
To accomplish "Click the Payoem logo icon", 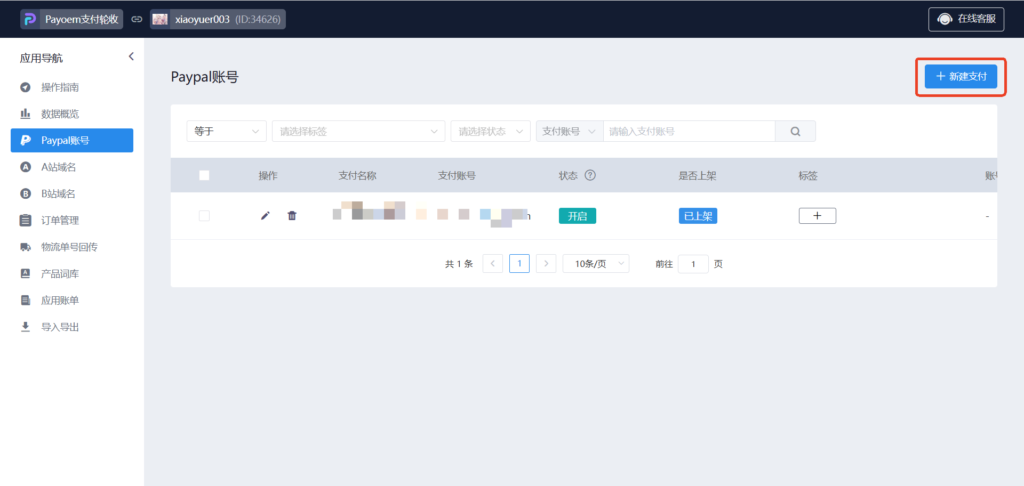I will pos(30,19).
